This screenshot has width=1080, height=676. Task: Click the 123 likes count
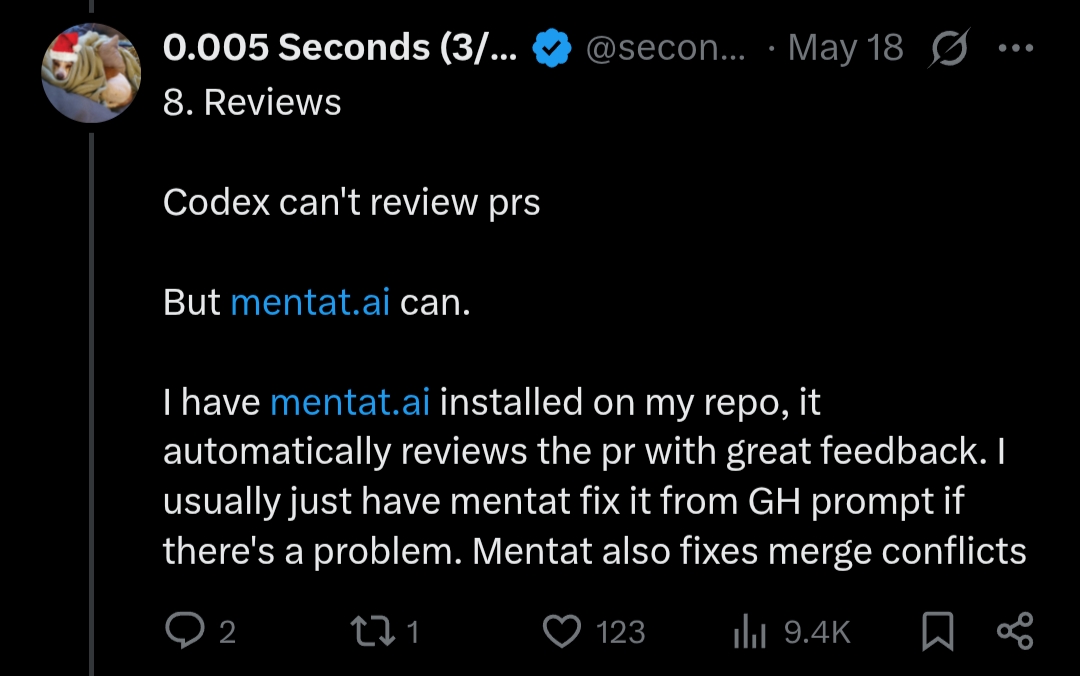pyautogui.click(x=620, y=632)
